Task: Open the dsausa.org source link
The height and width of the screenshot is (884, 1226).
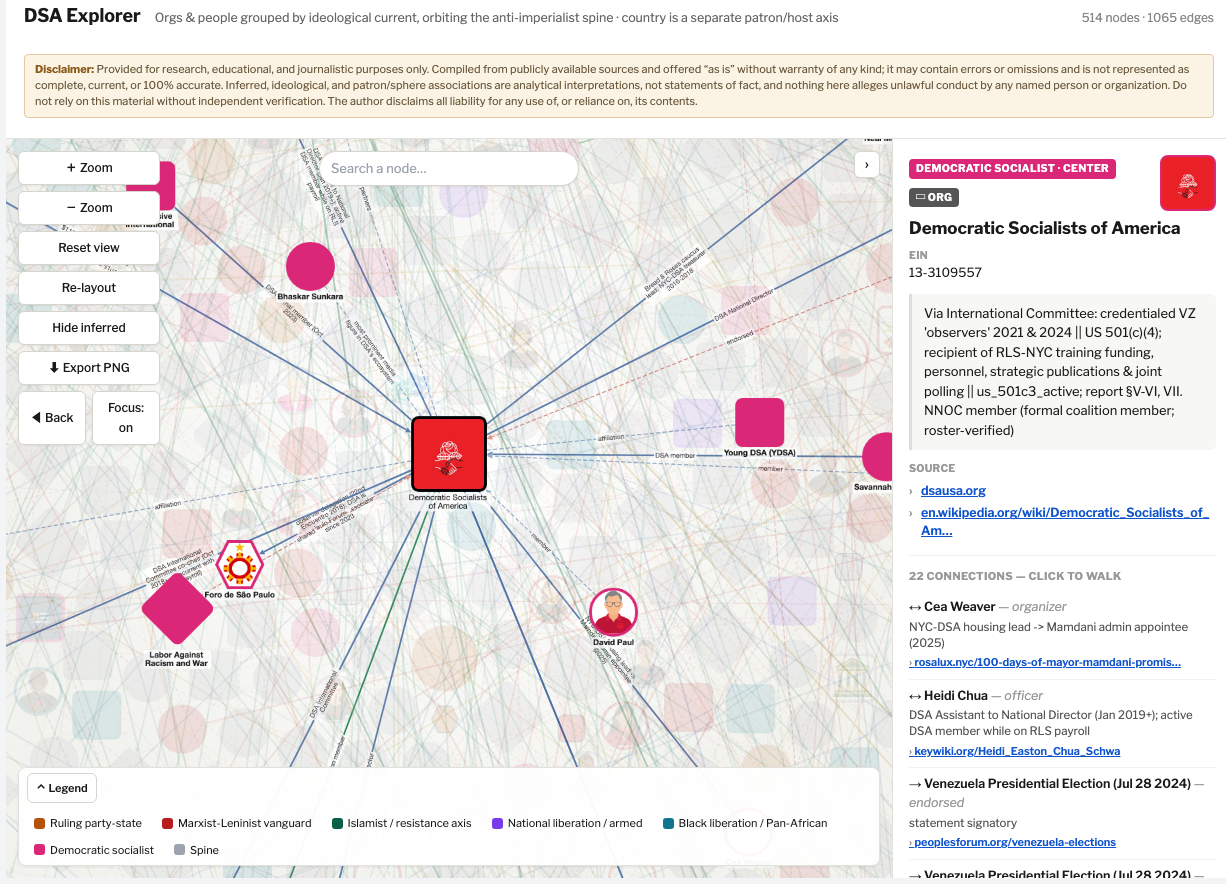Action: click(x=953, y=491)
